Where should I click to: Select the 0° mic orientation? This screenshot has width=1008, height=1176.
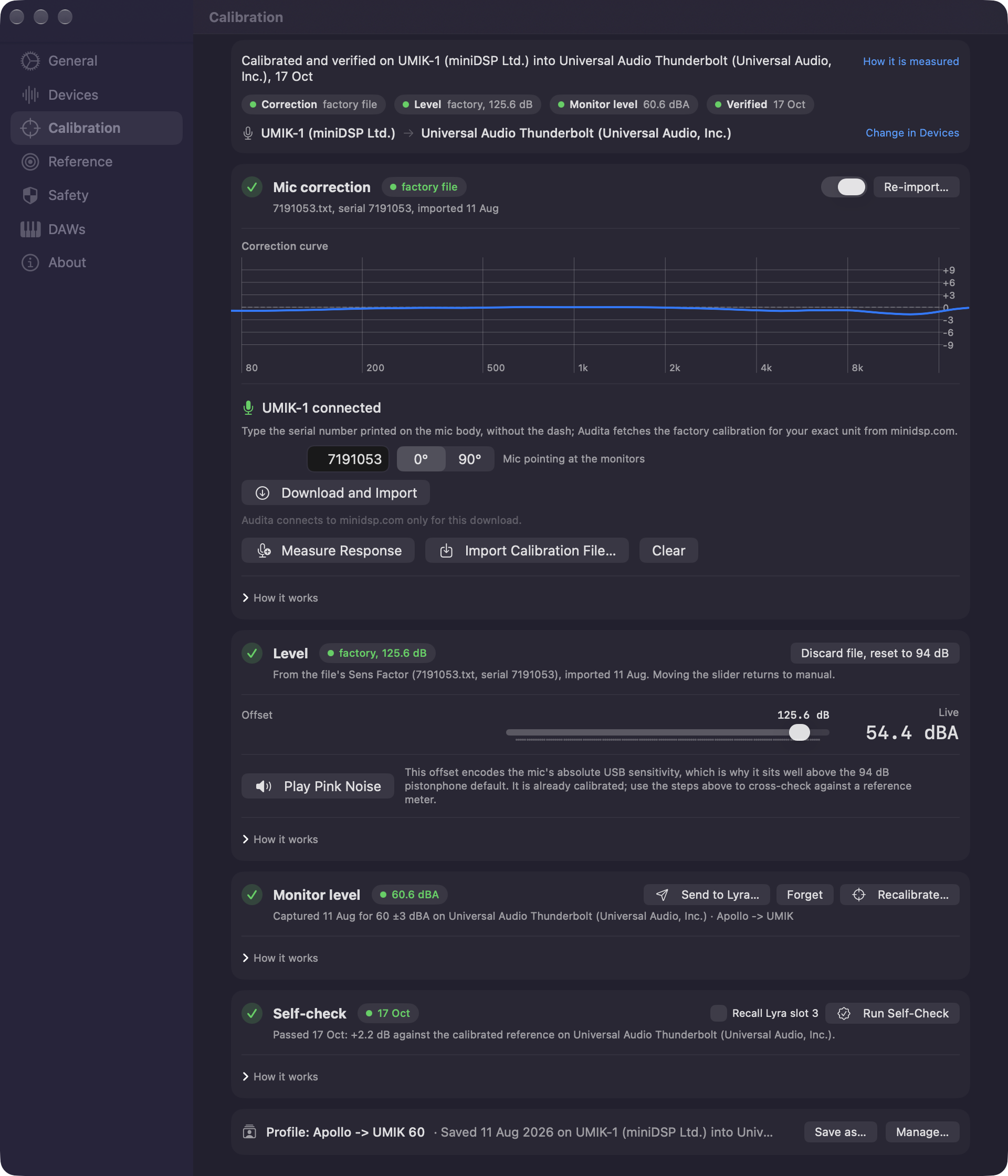pos(421,459)
